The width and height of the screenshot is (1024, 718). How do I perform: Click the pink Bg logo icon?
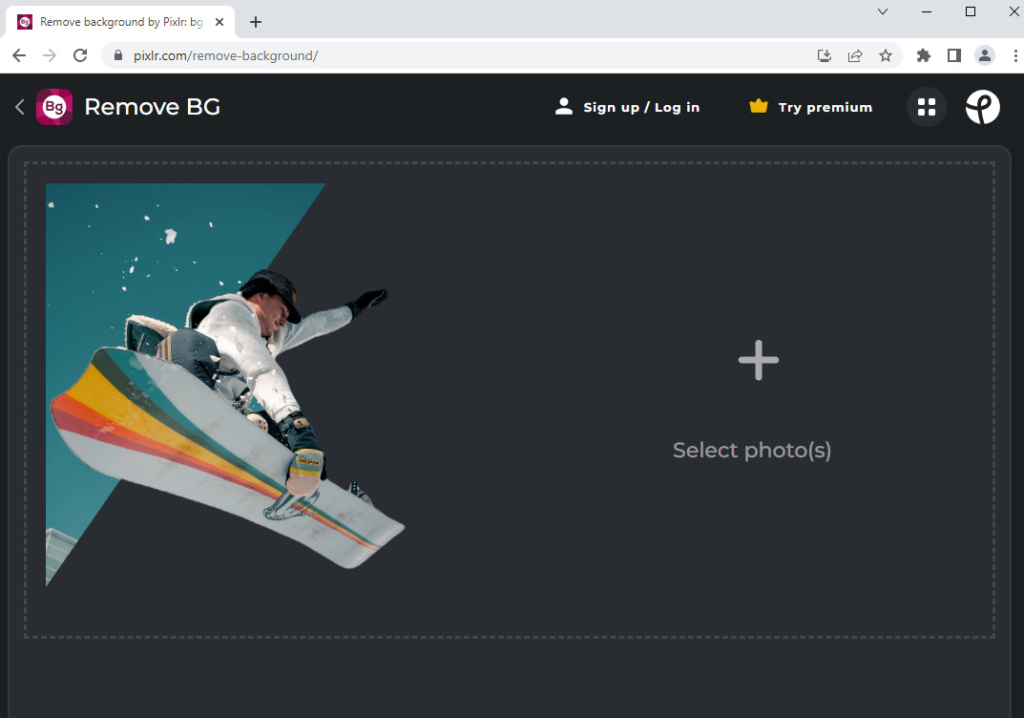pyautogui.click(x=54, y=107)
